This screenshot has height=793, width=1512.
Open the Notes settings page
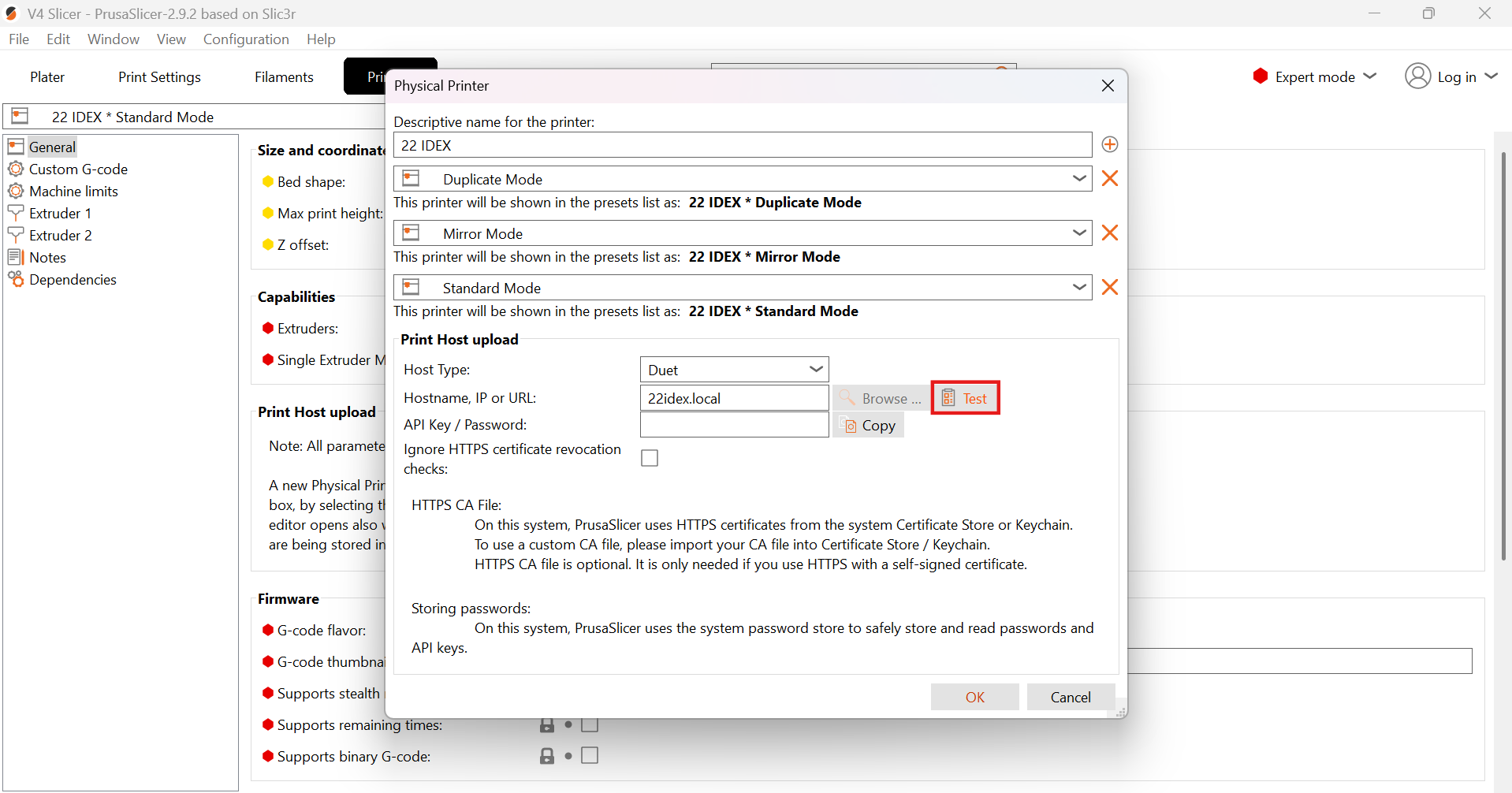pyautogui.click(x=47, y=257)
